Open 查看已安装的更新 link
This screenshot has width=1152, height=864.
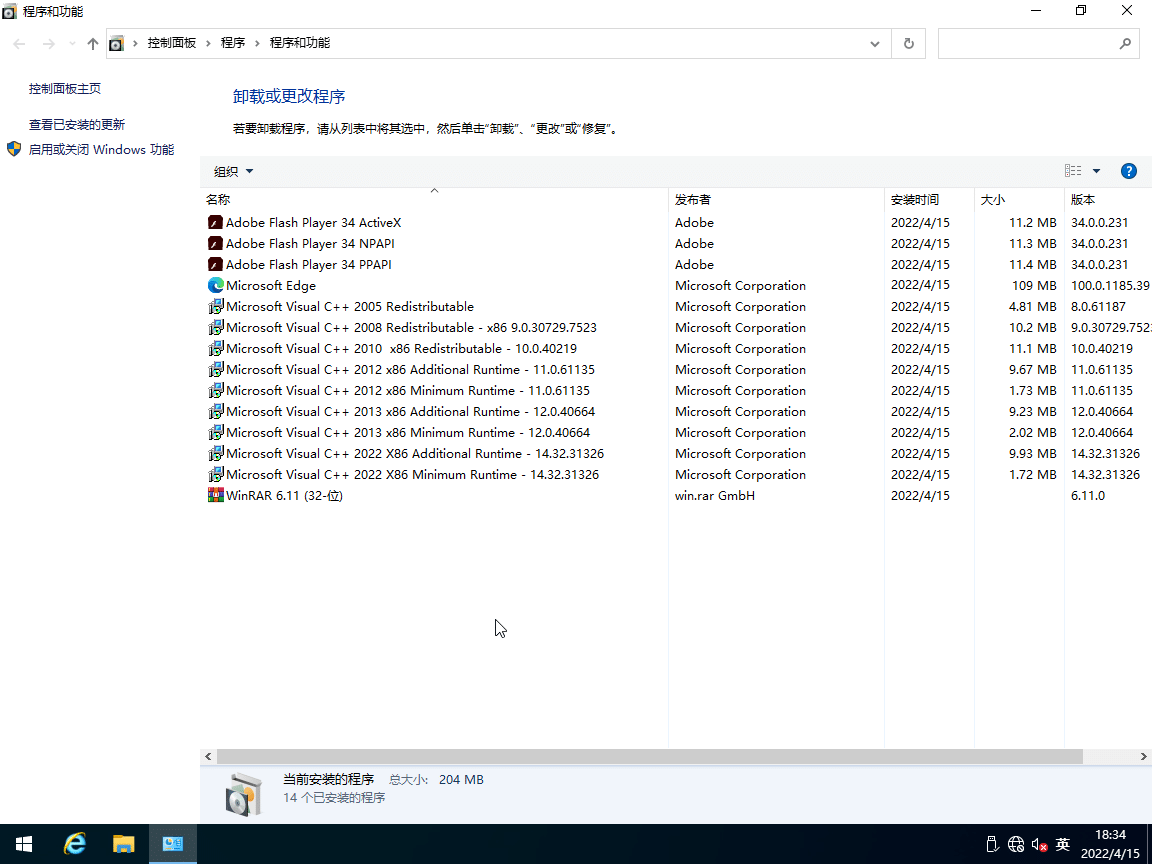tap(77, 125)
